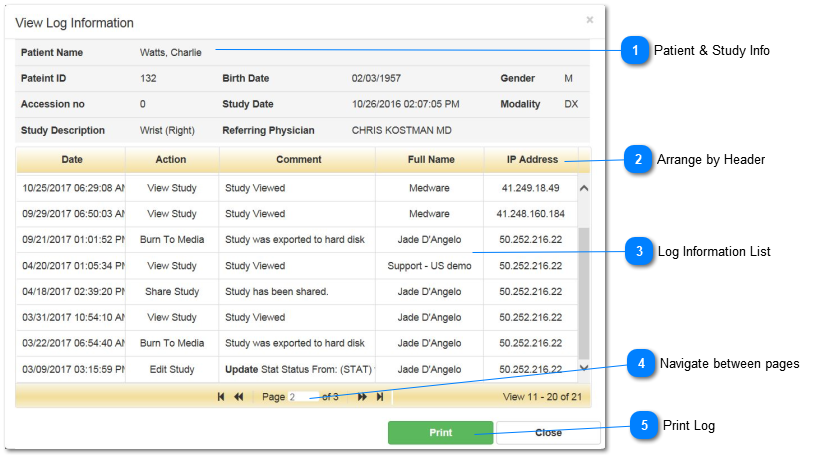
Task: Click IP address 41.249.18.49
Action: [x=530, y=188]
